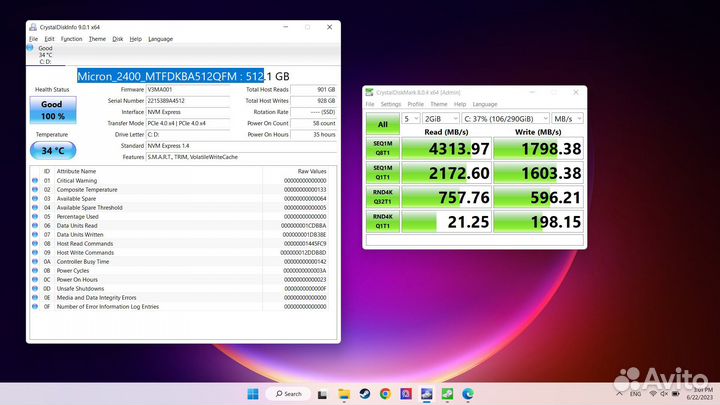720x405 pixels.
Task: Switch to CrystalDiskInfo via its taskbar icon
Action: [x=427, y=394]
